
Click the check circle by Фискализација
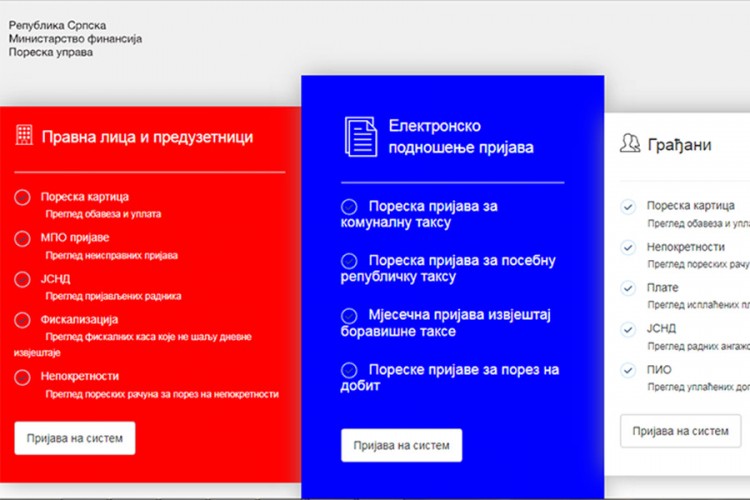coord(22,320)
